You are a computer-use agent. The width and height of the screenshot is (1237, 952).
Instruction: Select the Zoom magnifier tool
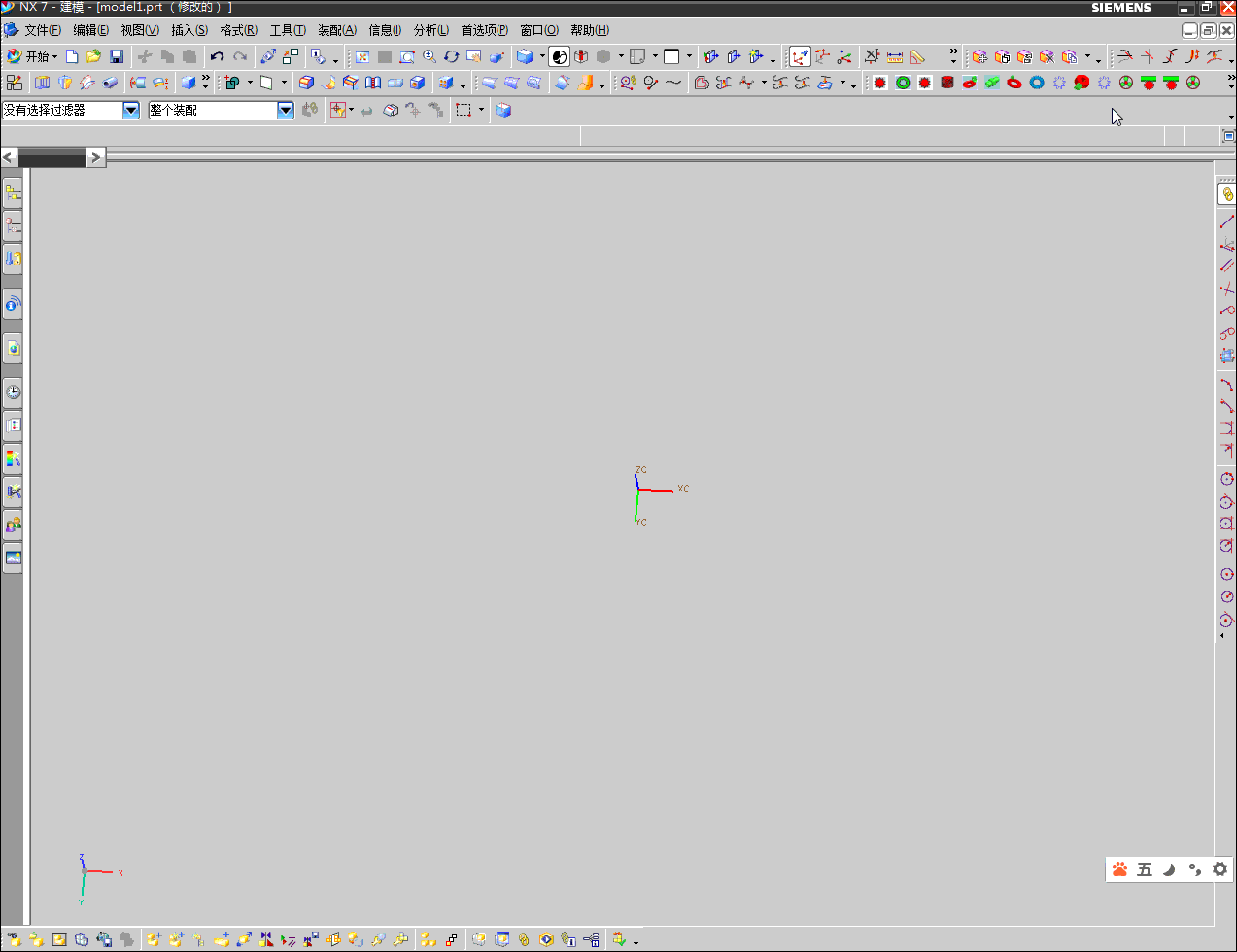point(430,56)
